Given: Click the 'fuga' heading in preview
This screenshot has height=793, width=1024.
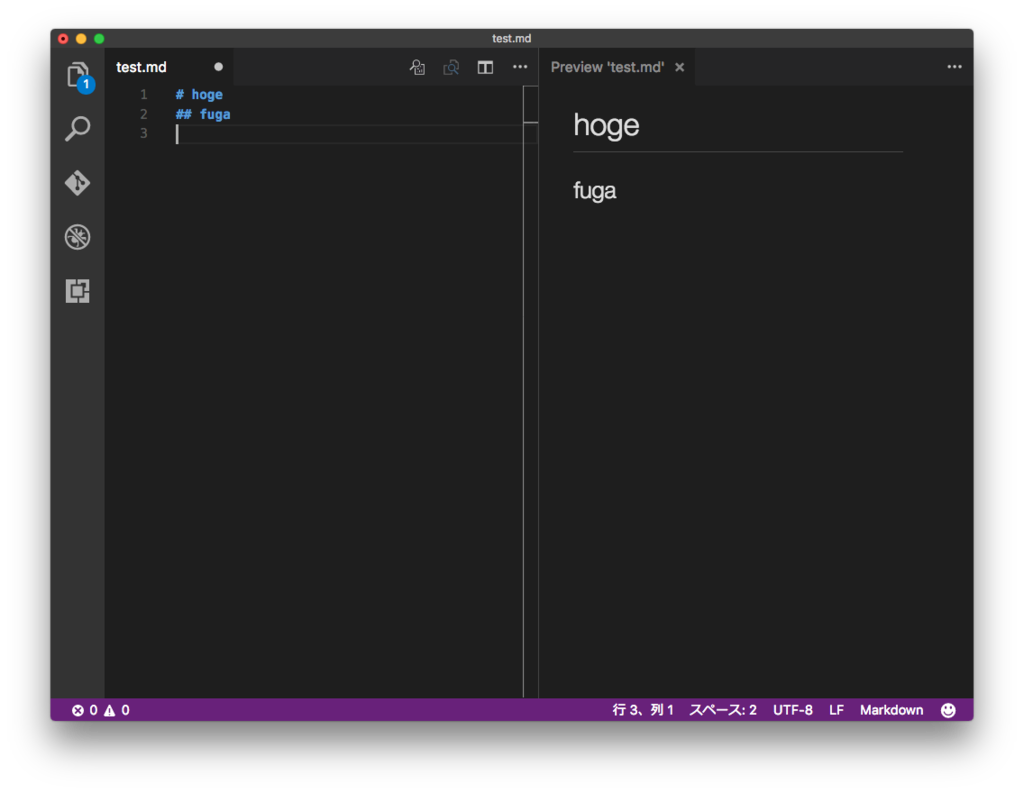Looking at the screenshot, I should [x=595, y=191].
